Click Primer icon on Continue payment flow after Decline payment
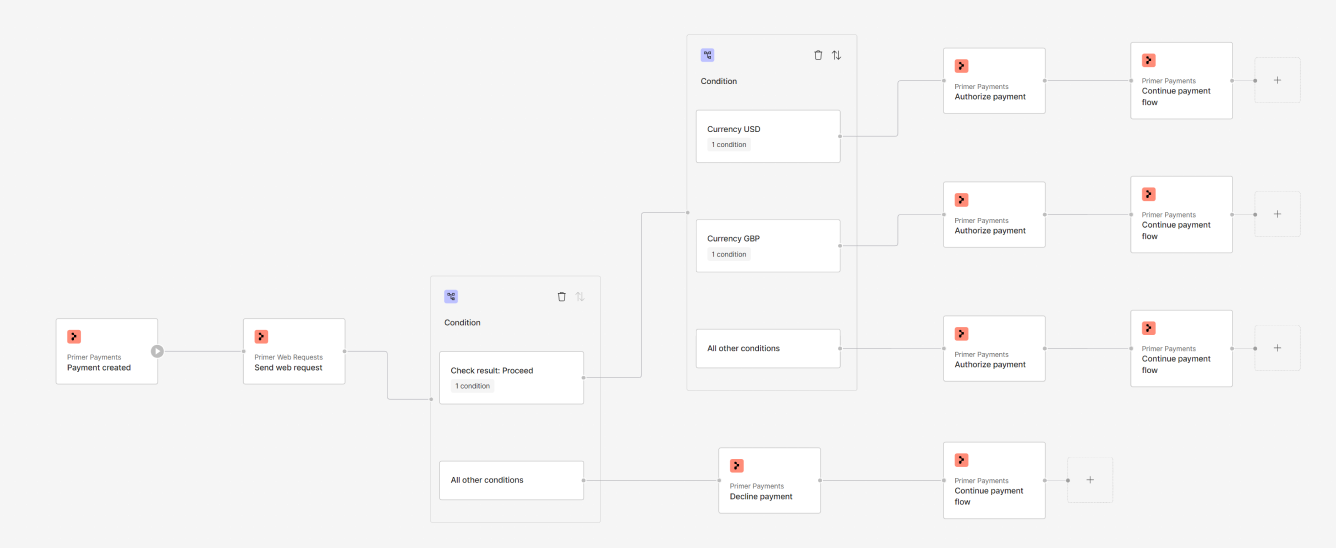Viewport: 1336px width, 548px height. [x=961, y=460]
